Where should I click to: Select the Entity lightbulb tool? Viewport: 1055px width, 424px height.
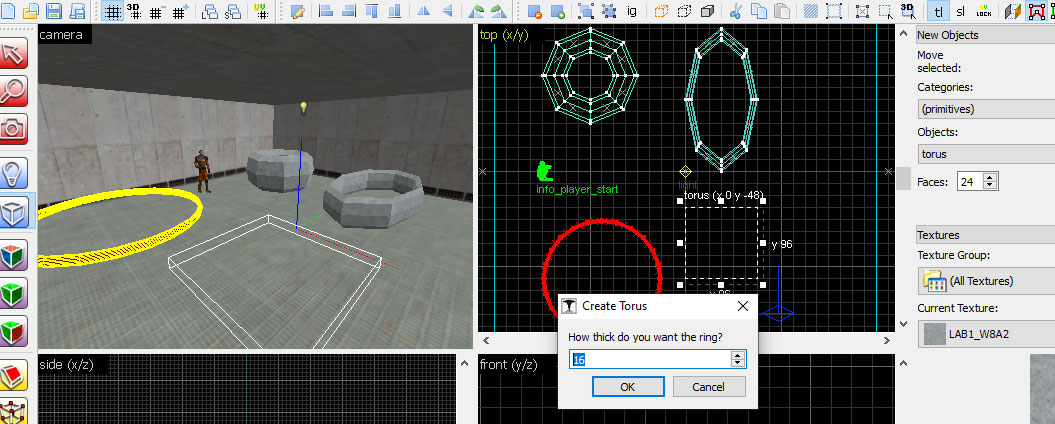[x=14, y=171]
